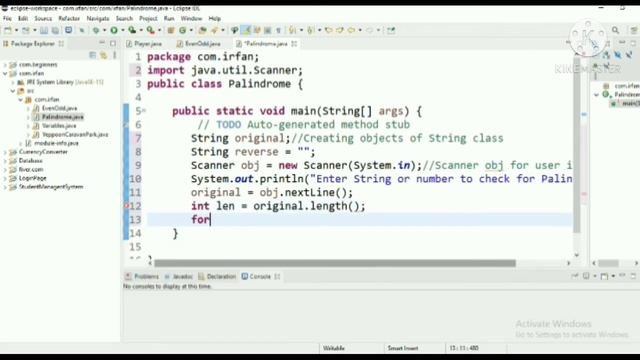The width and height of the screenshot is (640, 360).
Task: Select the LoginPage project
Action: [x=32, y=178]
